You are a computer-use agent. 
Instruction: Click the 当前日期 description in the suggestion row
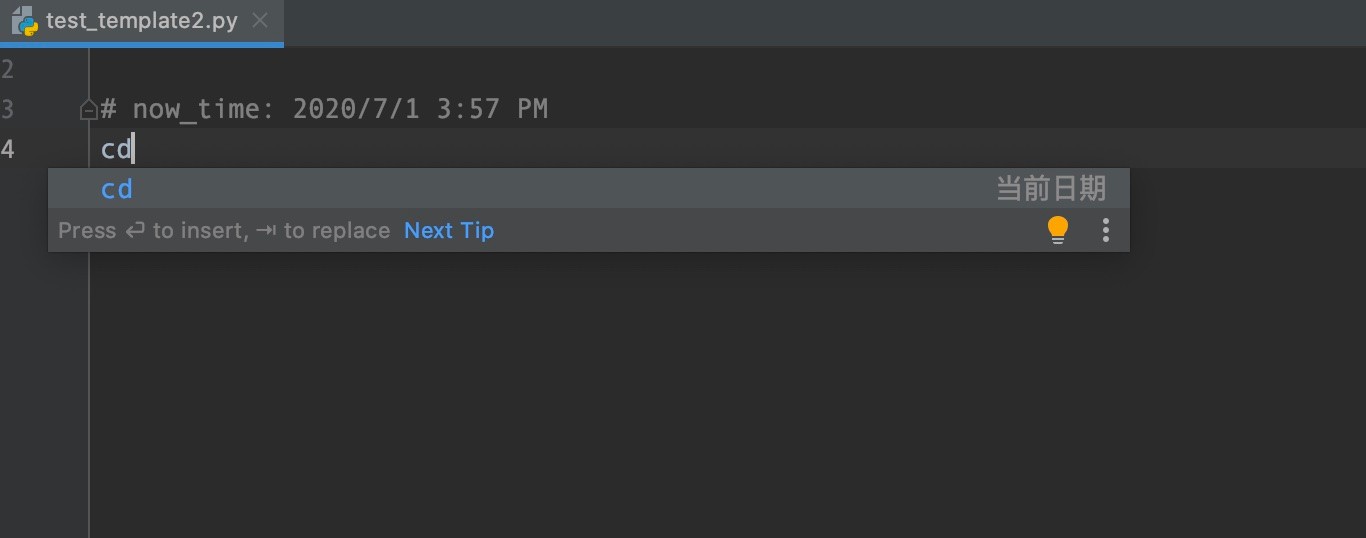pos(1051,188)
